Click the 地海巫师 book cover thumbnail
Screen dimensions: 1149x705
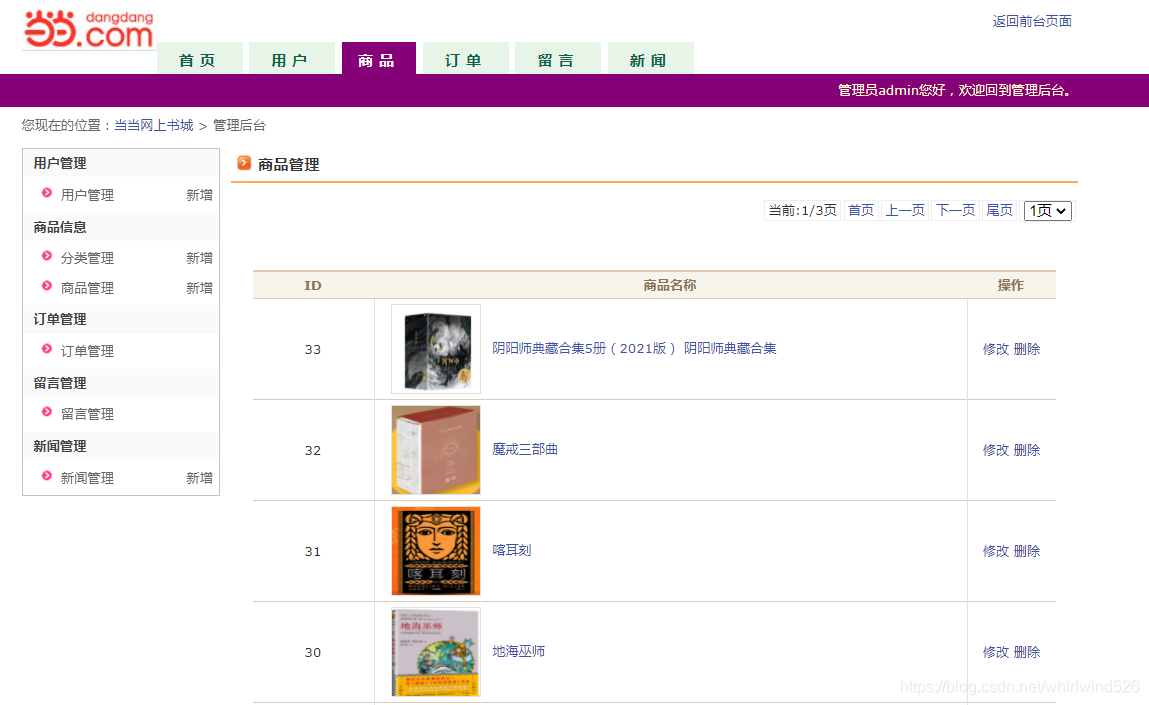coord(436,652)
